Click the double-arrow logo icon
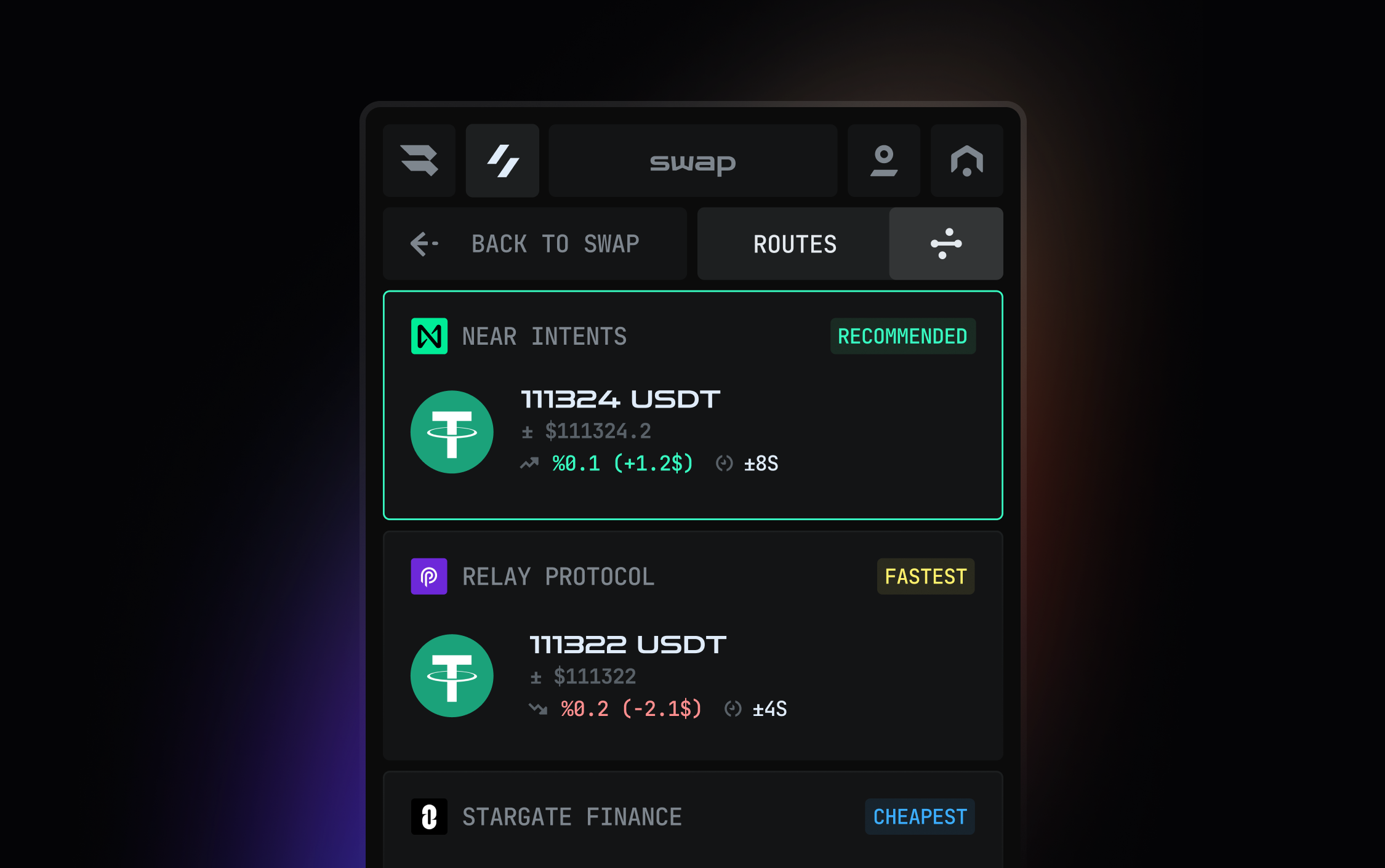This screenshot has width=1385, height=868. tap(419, 161)
